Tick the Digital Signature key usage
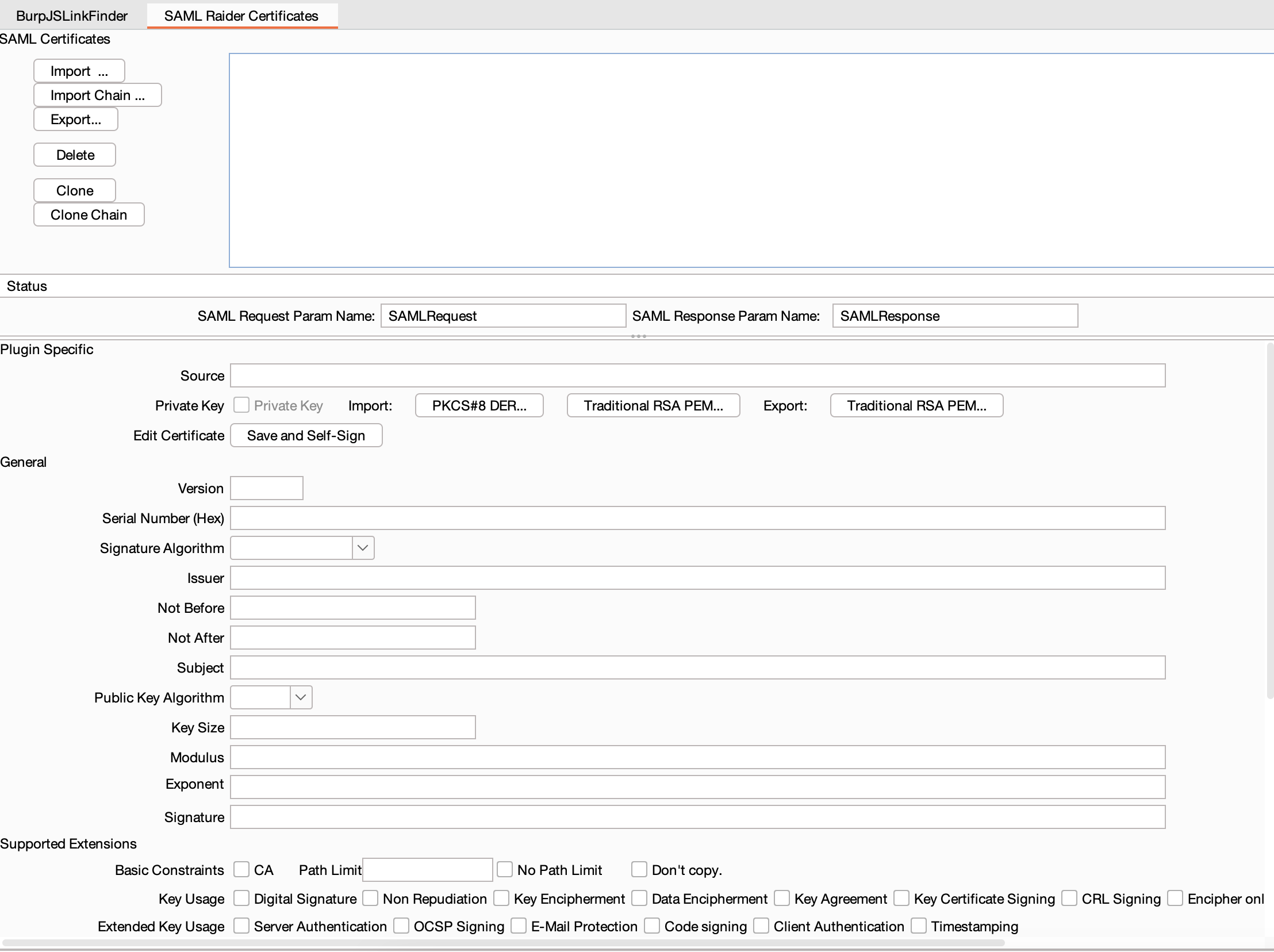Viewport: 1274px width, 952px height. tap(241, 899)
